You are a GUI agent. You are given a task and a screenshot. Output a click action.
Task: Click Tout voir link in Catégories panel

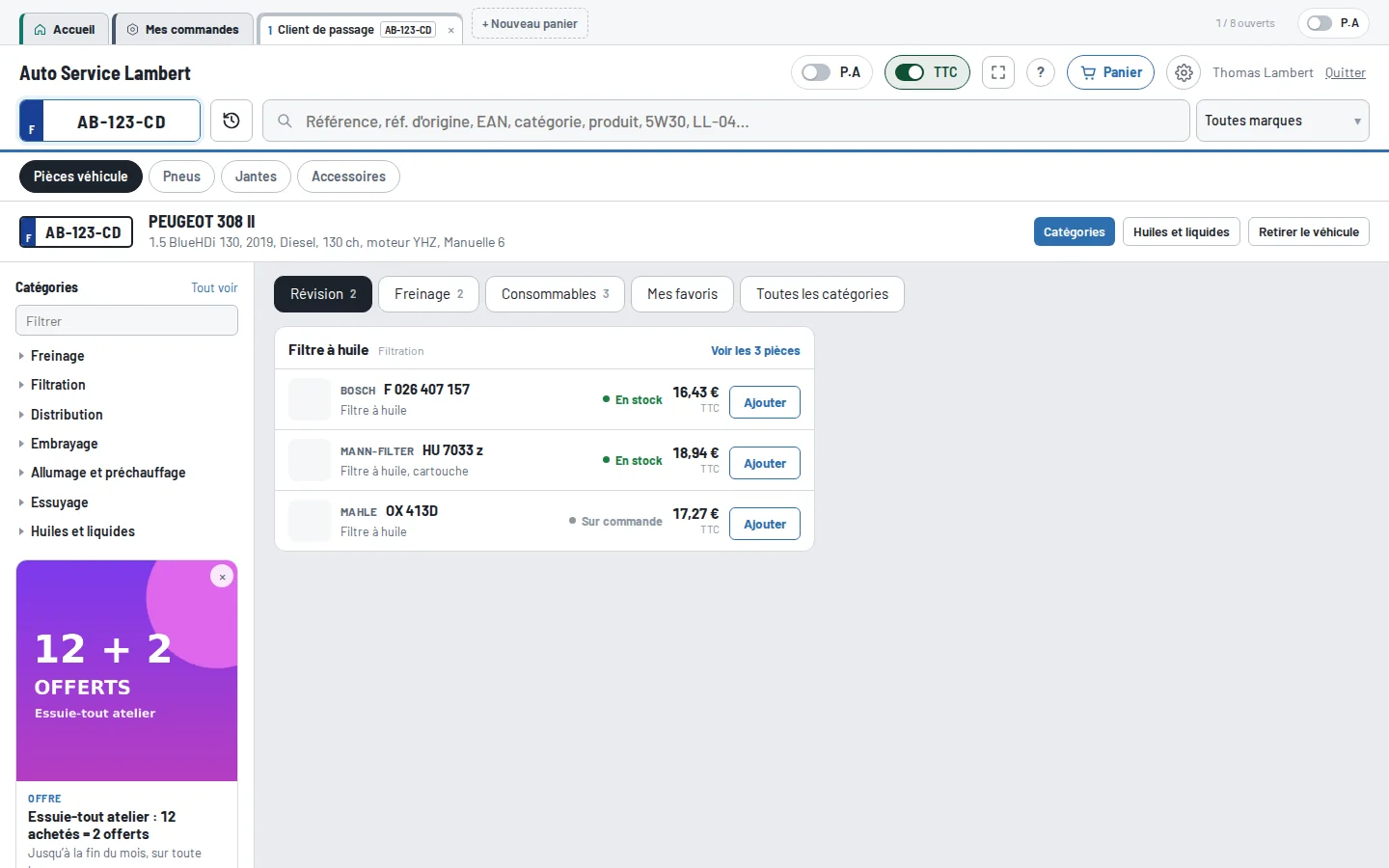pos(214,287)
